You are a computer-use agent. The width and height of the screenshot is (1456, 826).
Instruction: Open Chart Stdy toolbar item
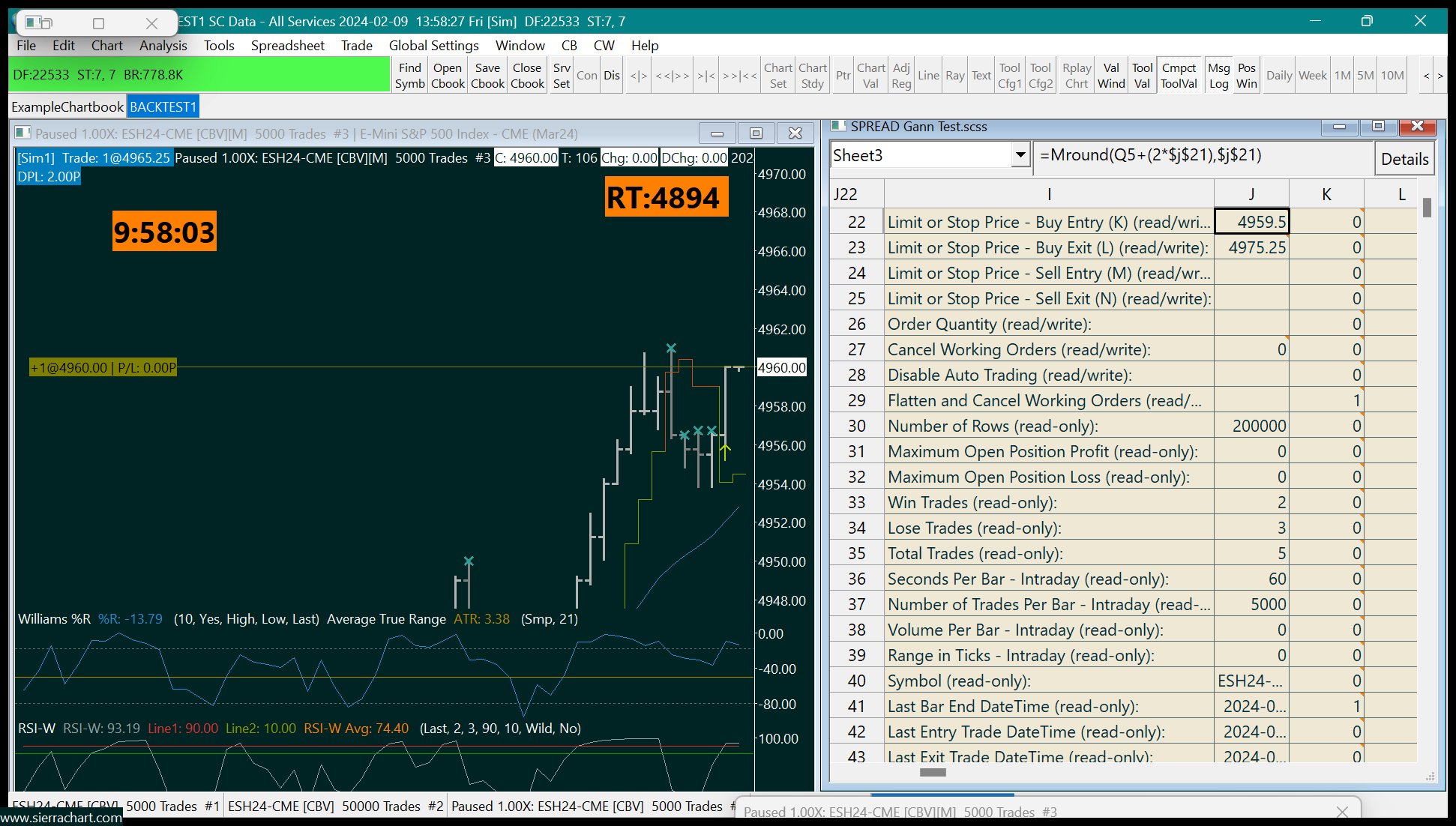[812, 76]
